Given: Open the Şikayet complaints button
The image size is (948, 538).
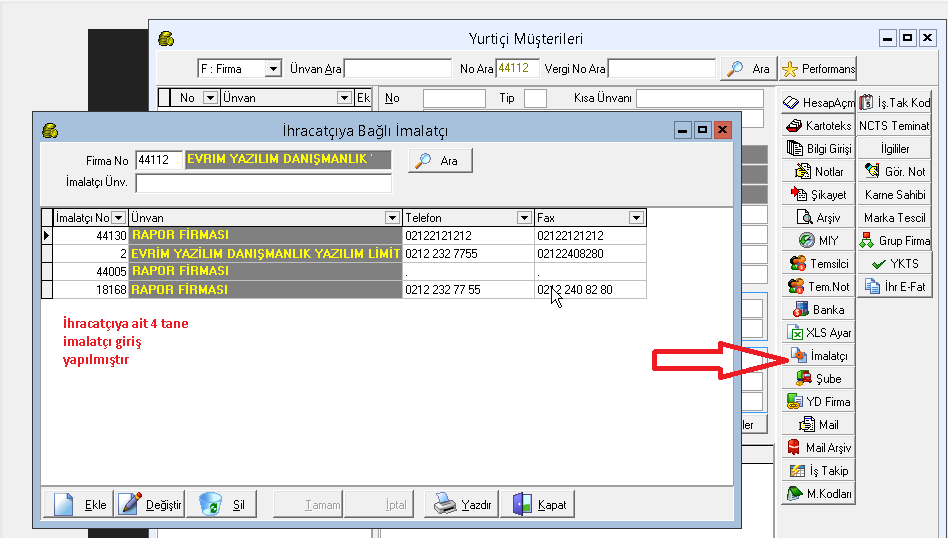Looking at the screenshot, I should (818, 195).
